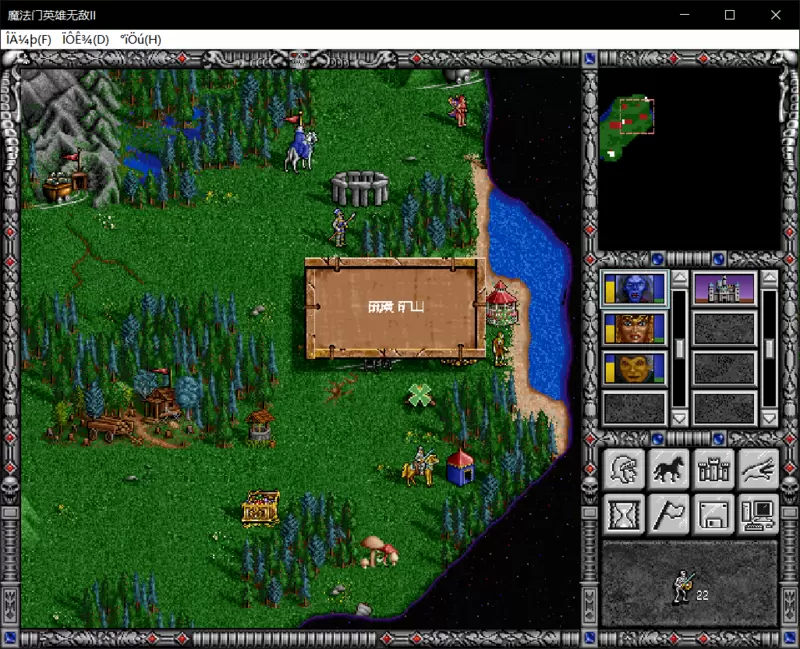Click the hero list scrollbar handle
The width and height of the screenshot is (800, 649).
tap(679, 349)
